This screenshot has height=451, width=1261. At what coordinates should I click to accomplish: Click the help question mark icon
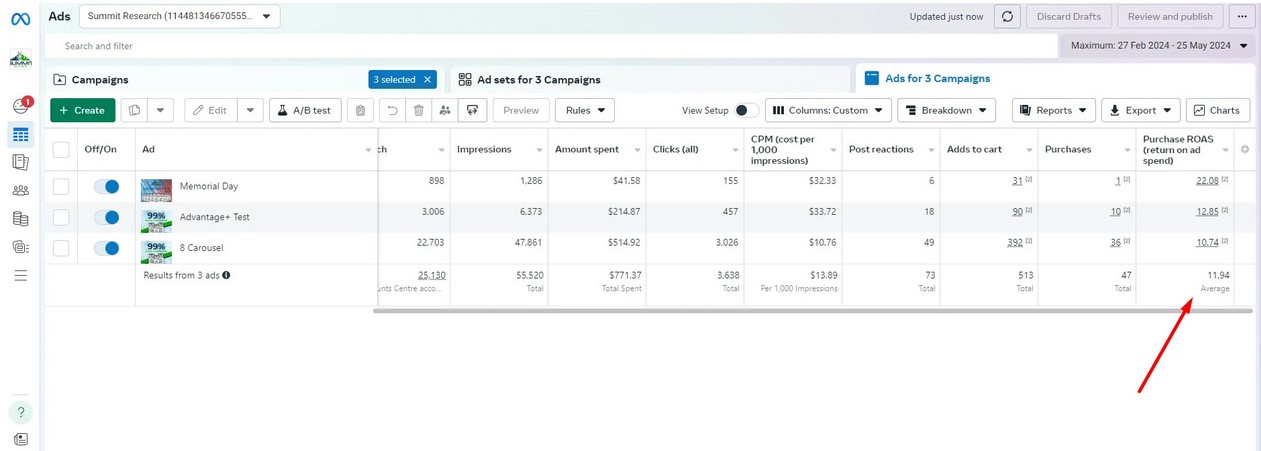coord(20,412)
